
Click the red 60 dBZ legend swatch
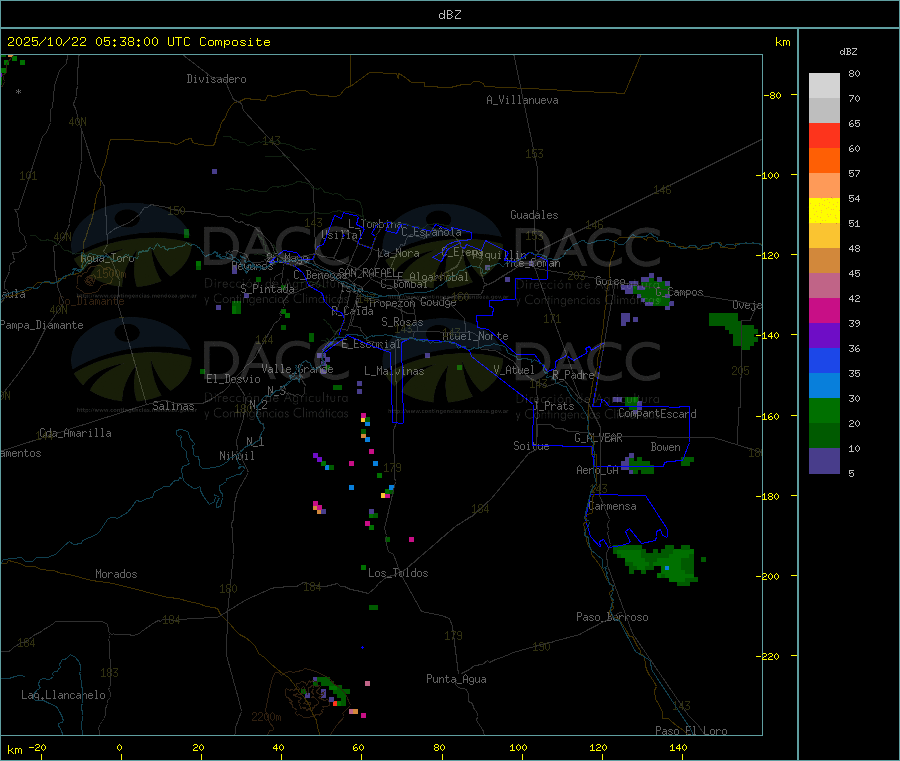[x=824, y=135]
